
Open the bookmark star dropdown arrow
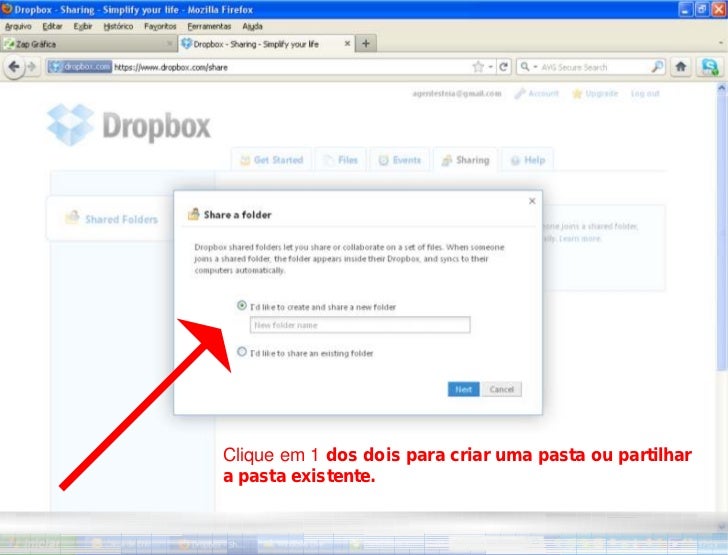(490, 67)
